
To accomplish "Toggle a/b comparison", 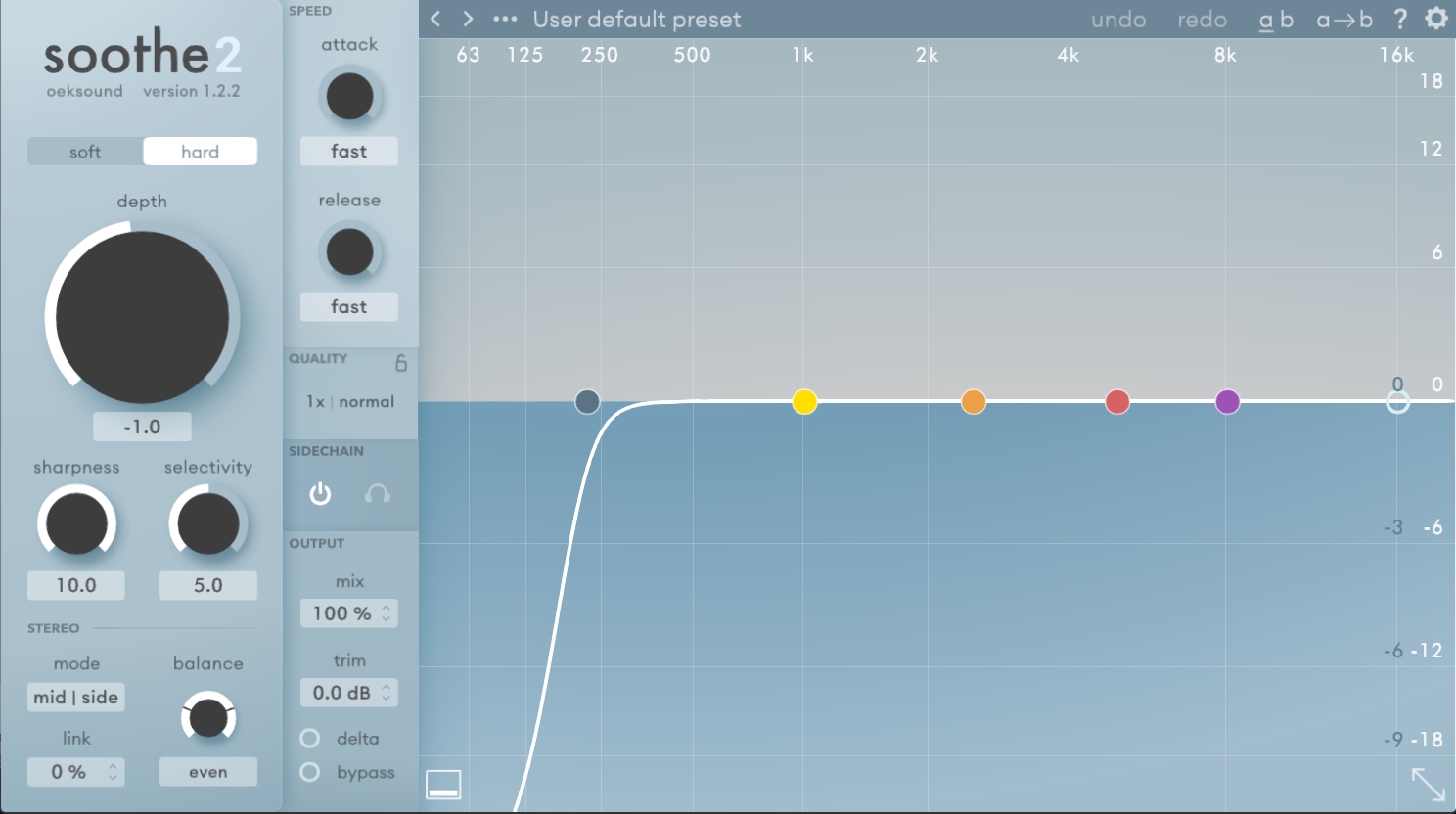I will (x=1276, y=20).
